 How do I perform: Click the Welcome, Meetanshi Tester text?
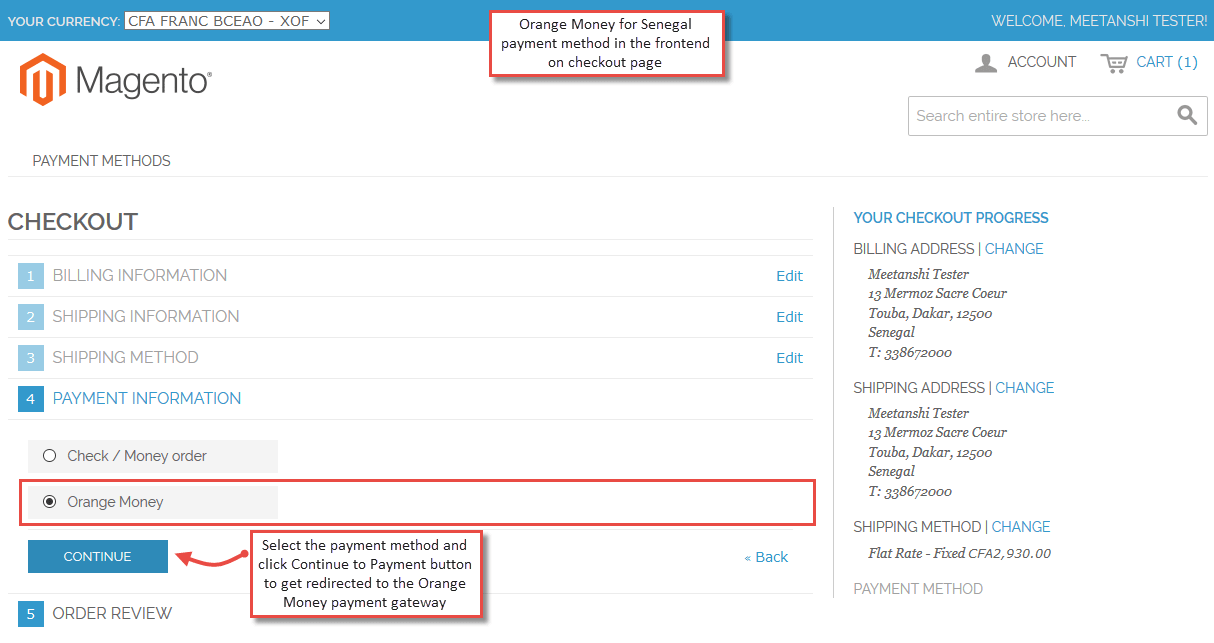pos(1099,21)
